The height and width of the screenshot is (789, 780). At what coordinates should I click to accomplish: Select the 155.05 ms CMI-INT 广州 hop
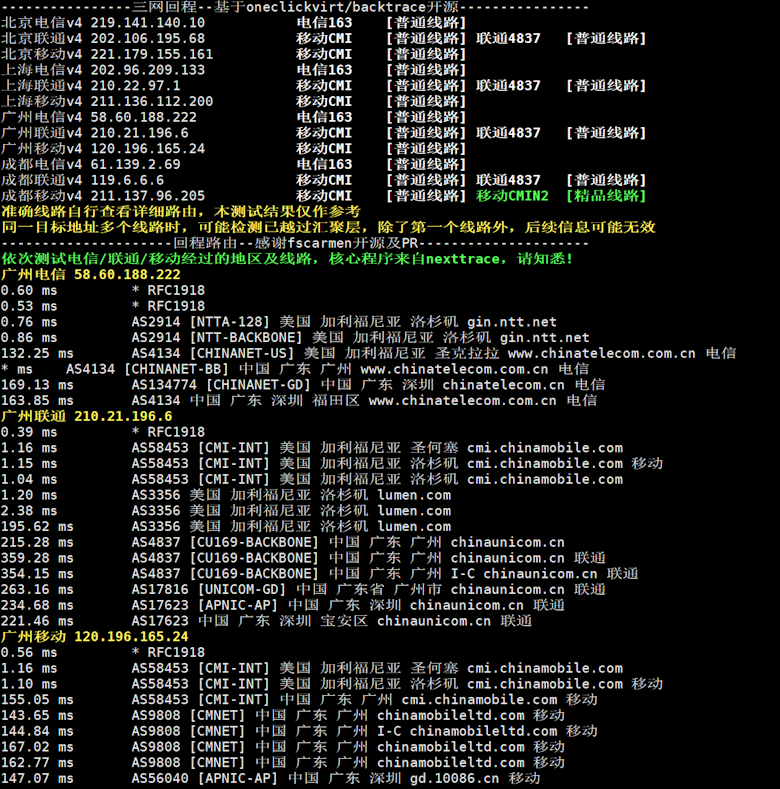[x=299, y=699]
